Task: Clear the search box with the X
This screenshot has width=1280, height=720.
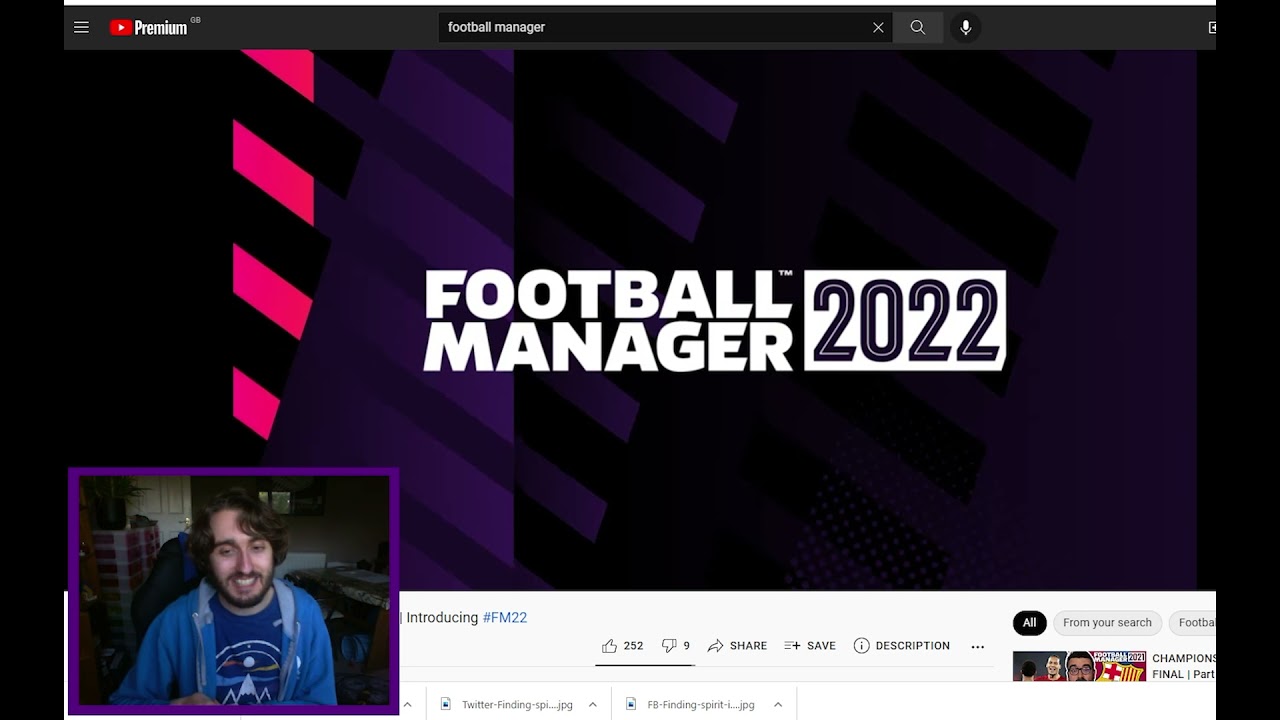Action: [878, 27]
